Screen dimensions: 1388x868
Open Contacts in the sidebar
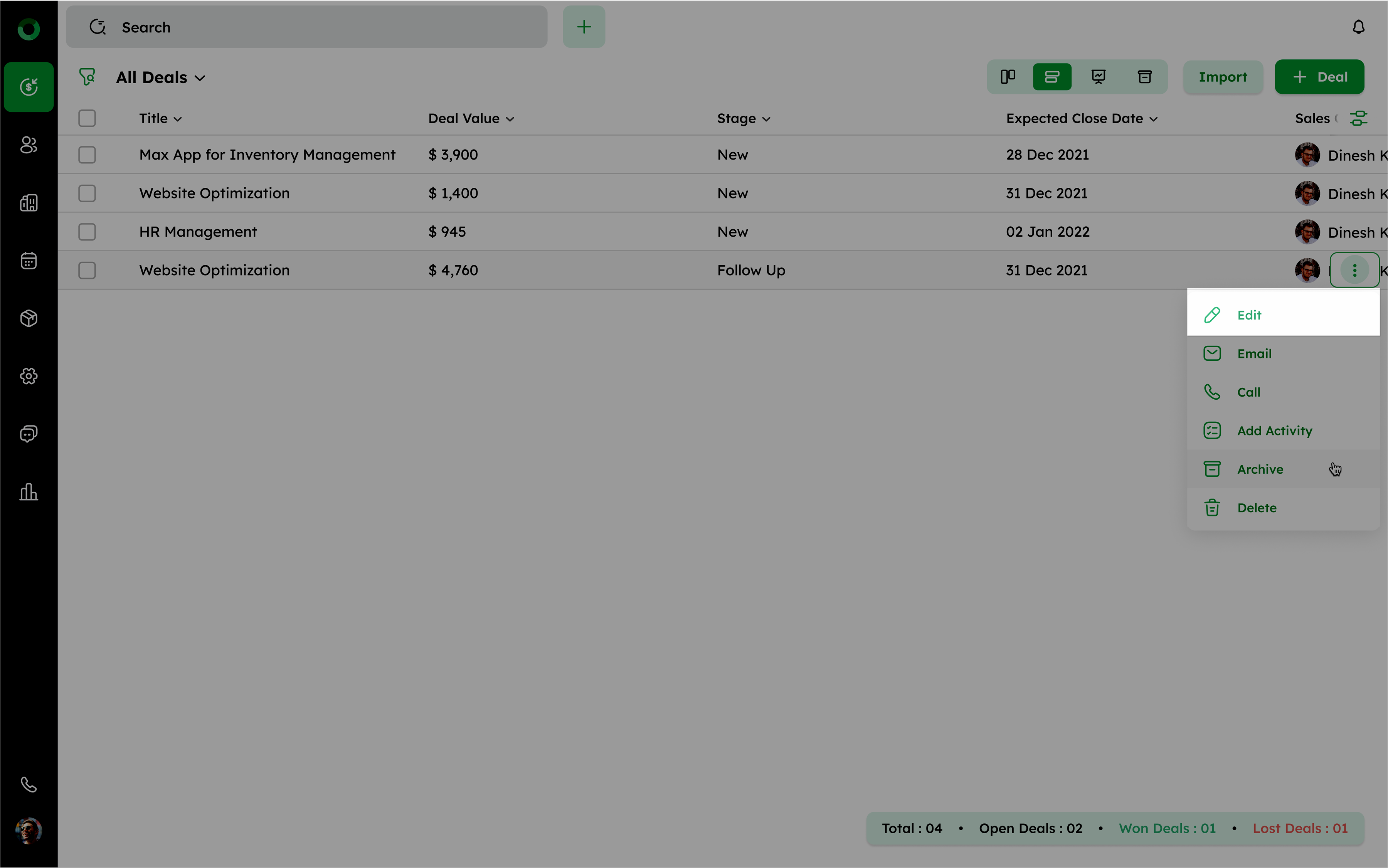(x=29, y=145)
